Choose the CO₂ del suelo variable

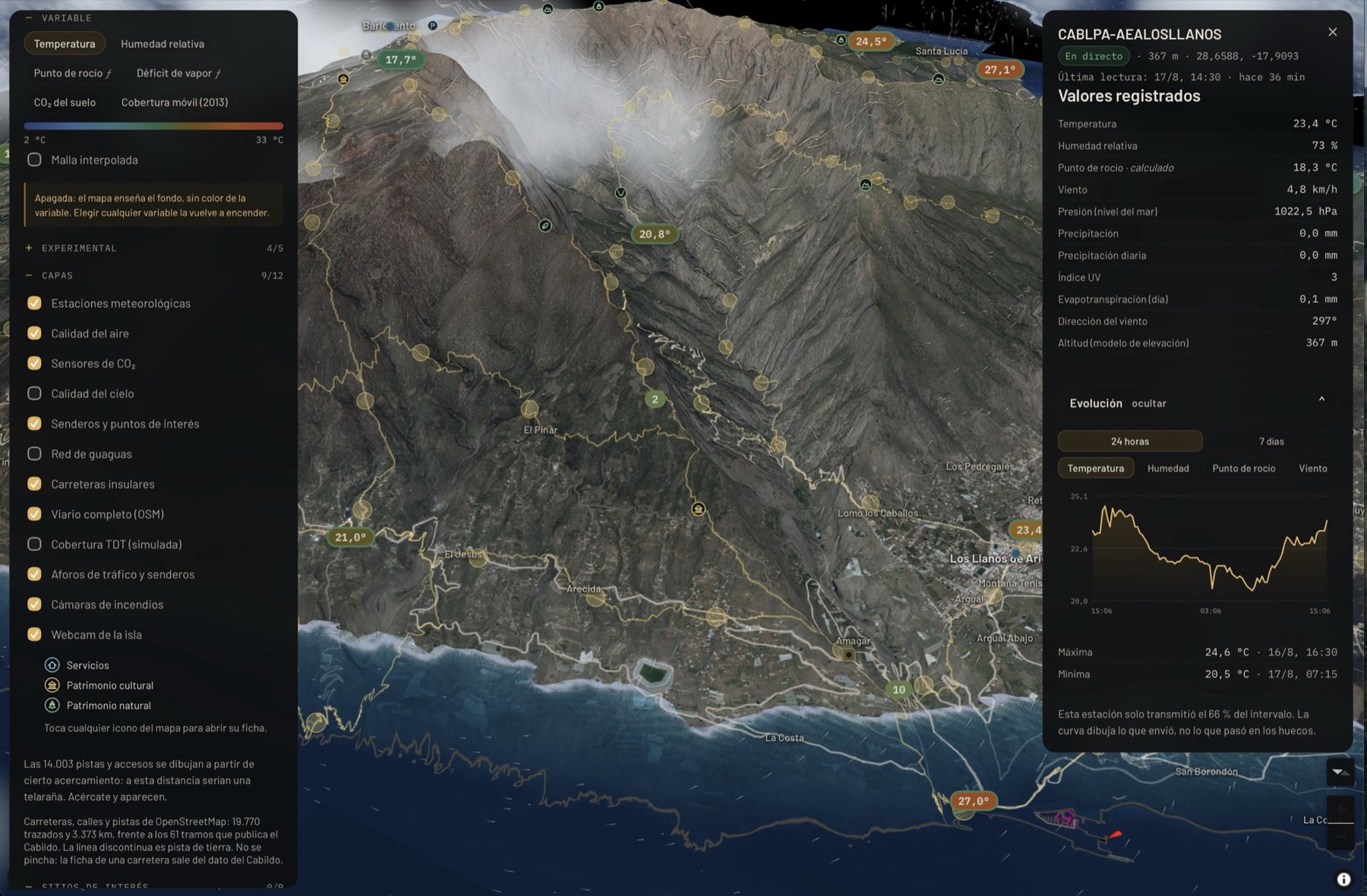pos(65,103)
